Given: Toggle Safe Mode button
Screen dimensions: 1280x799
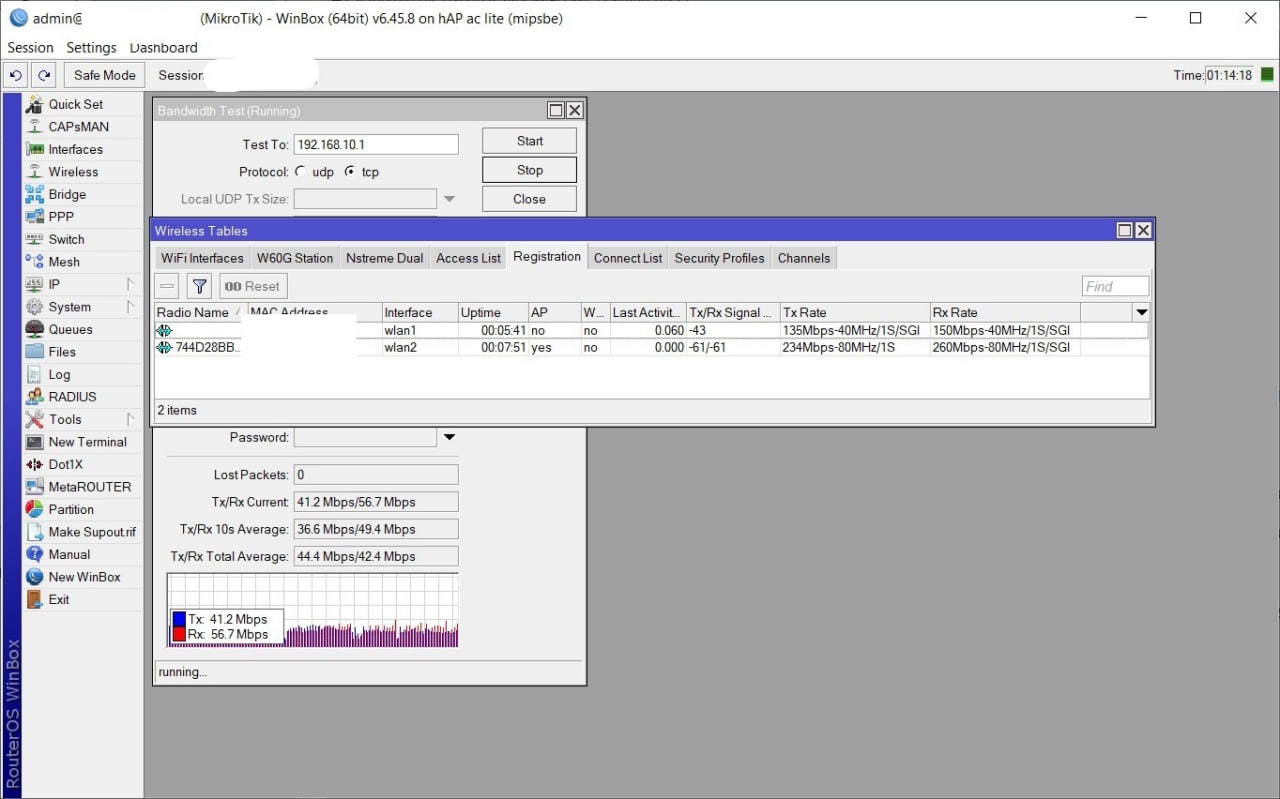Looking at the screenshot, I should pyautogui.click(x=105, y=75).
